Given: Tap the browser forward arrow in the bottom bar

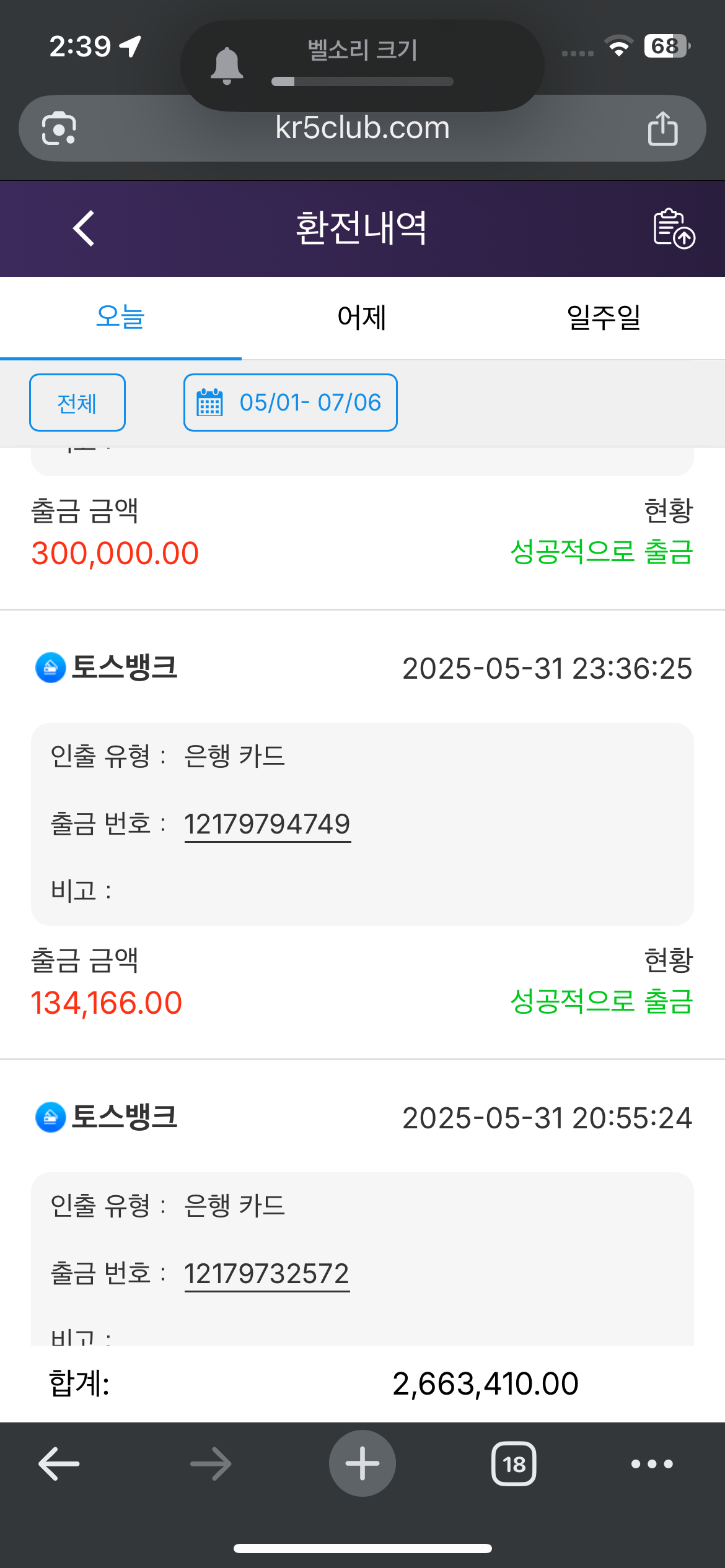Looking at the screenshot, I should pyautogui.click(x=211, y=1464).
